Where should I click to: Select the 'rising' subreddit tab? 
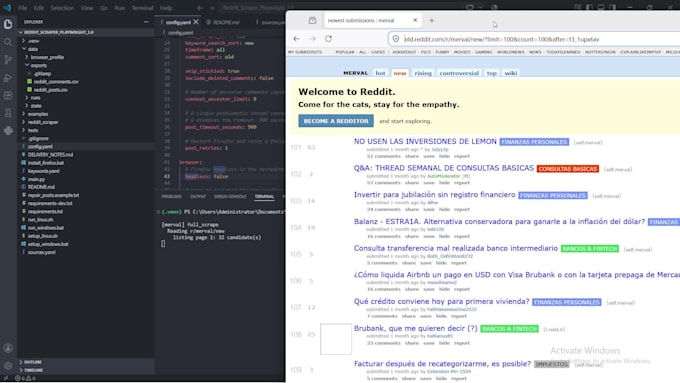(x=423, y=73)
